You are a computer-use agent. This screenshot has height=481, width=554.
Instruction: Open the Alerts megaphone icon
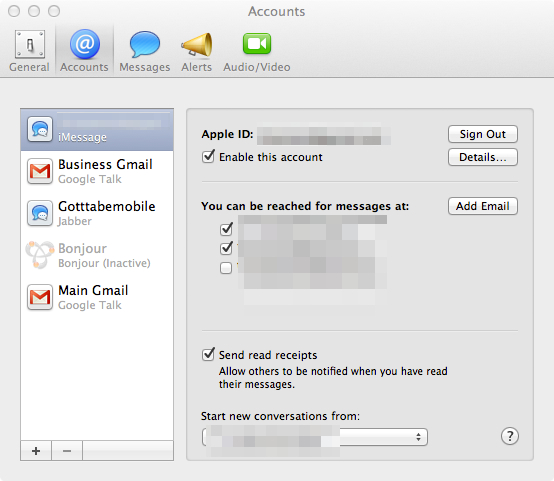point(197,44)
